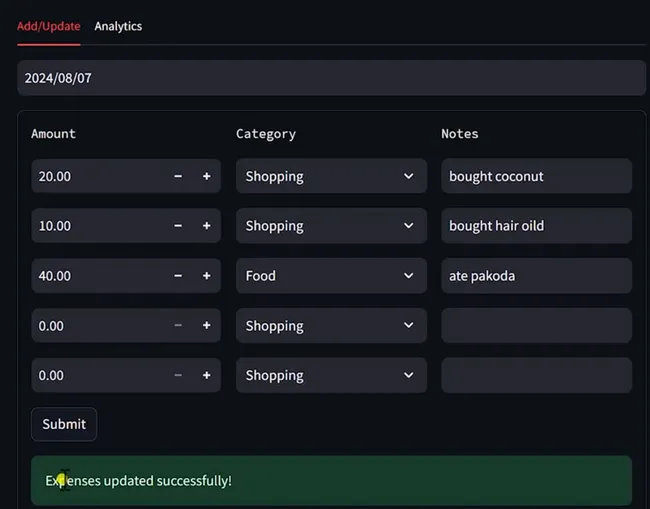This screenshot has width=650, height=509.
Task: Open the last row category dropdown
Action: pos(331,376)
